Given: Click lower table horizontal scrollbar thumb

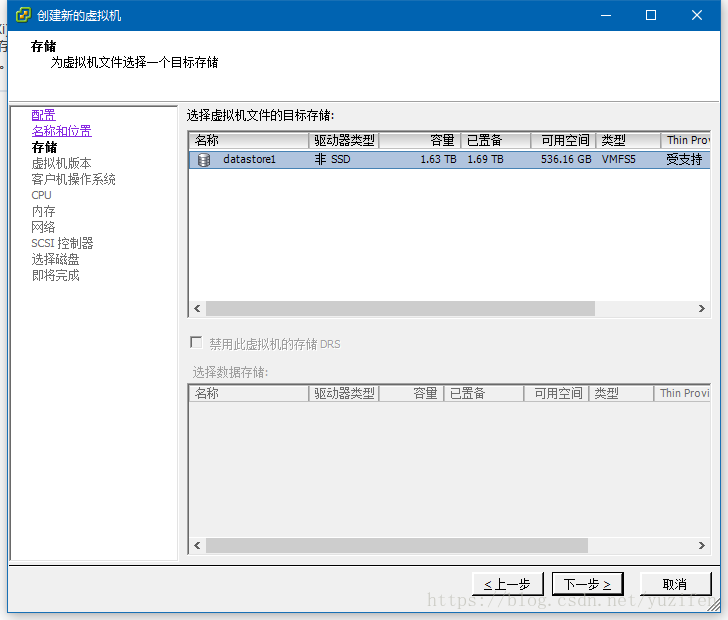Looking at the screenshot, I should tap(397, 545).
